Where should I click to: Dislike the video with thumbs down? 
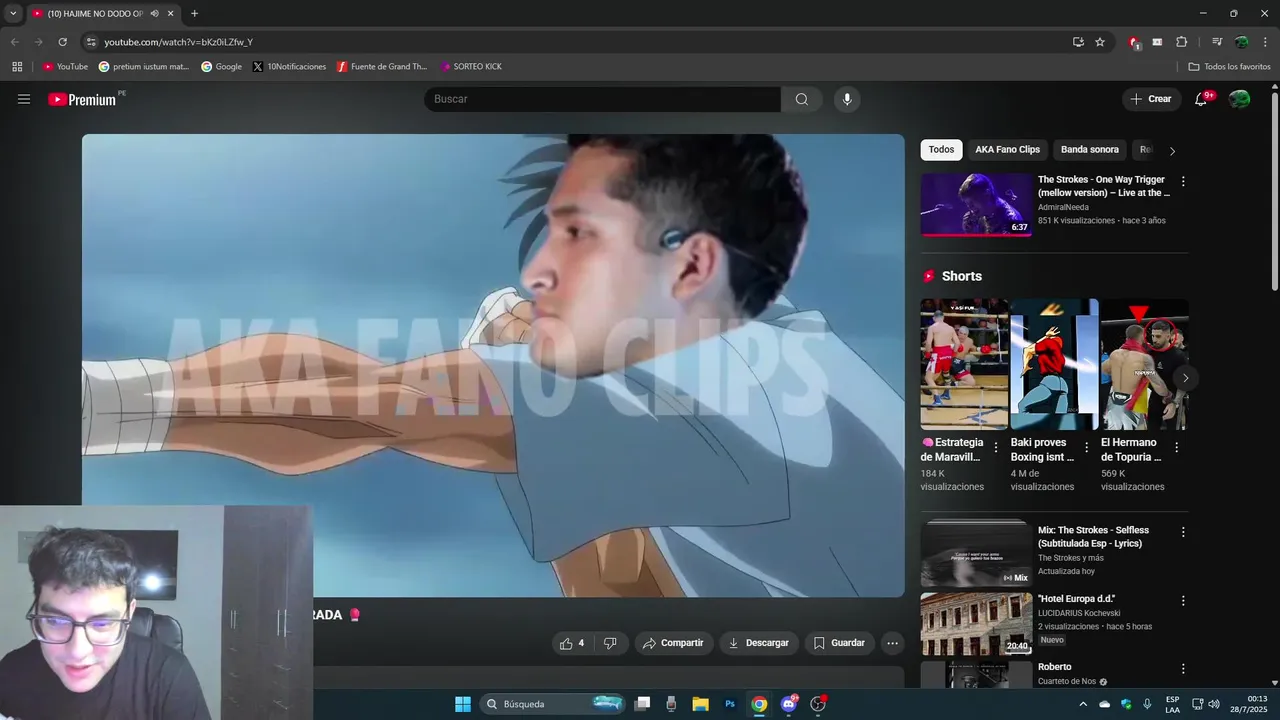click(610, 643)
